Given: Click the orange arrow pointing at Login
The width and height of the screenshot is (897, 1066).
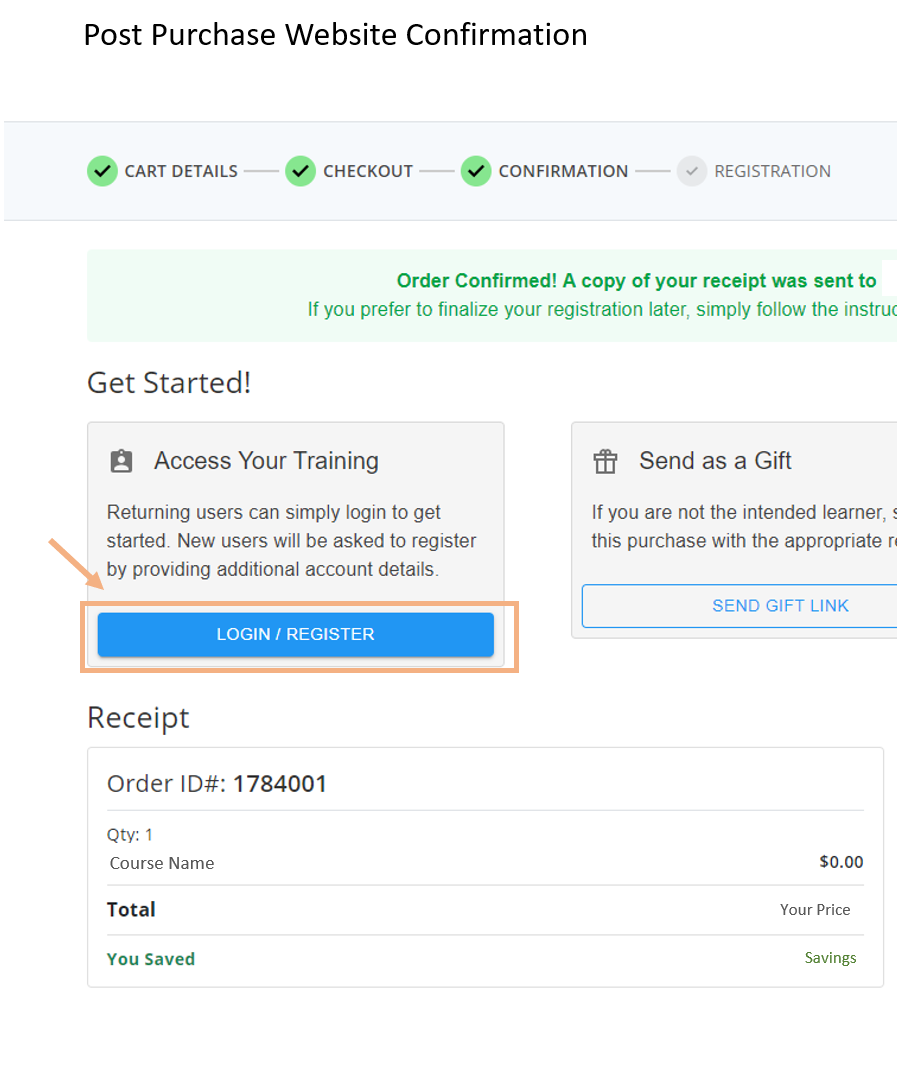Looking at the screenshot, I should point(76,564).
